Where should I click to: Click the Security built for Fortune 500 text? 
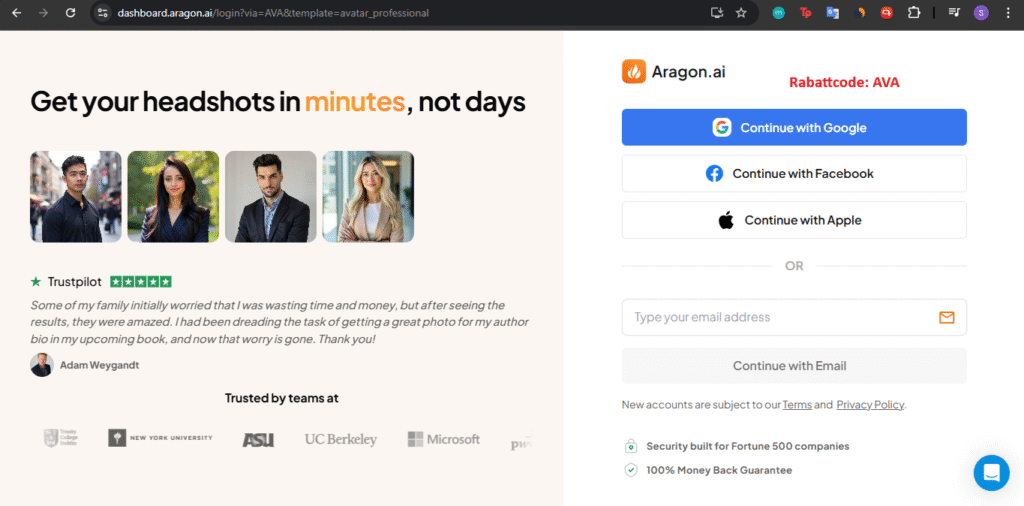point(748,447)
